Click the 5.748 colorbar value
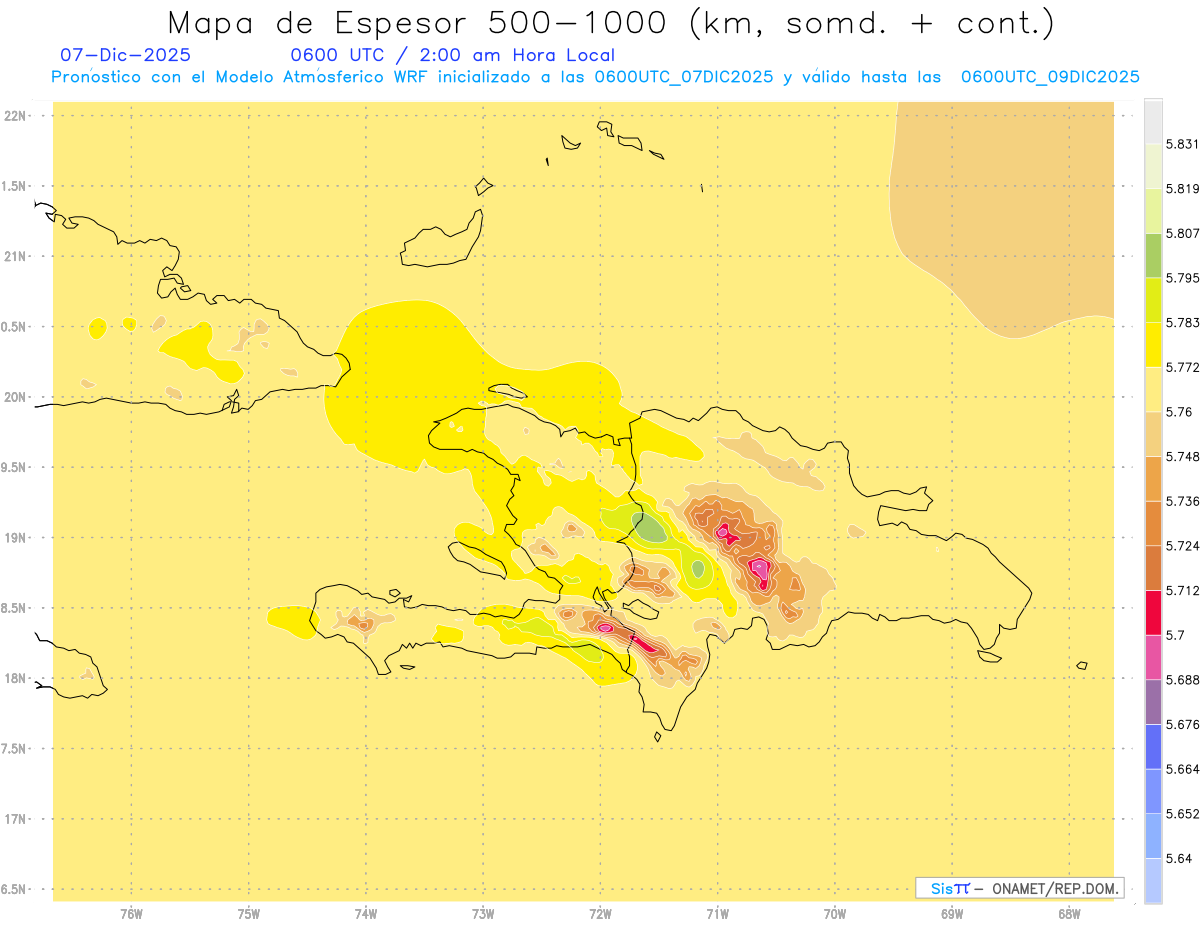Screen dimensions: 1200x927 tap(1183, 456)
